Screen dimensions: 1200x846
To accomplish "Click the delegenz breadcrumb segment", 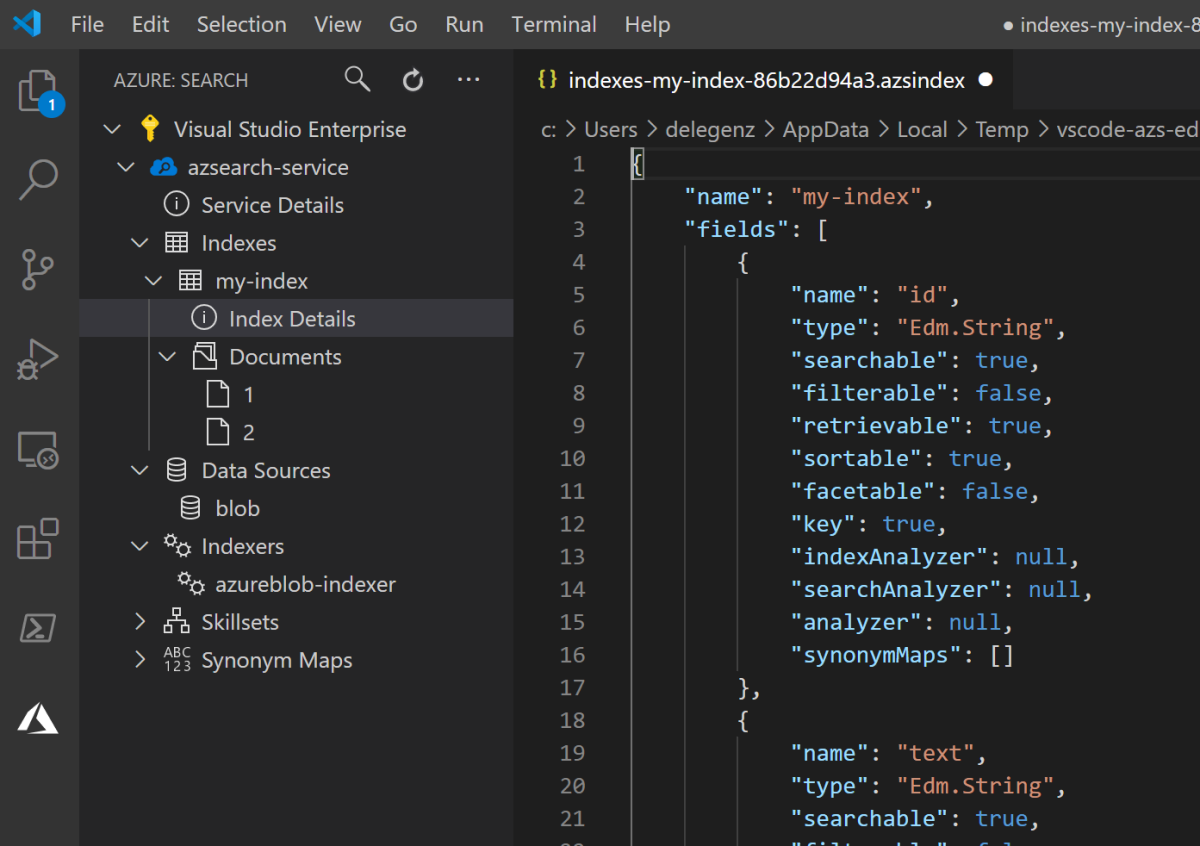I will pyautogui.click(x=708, y=130).
